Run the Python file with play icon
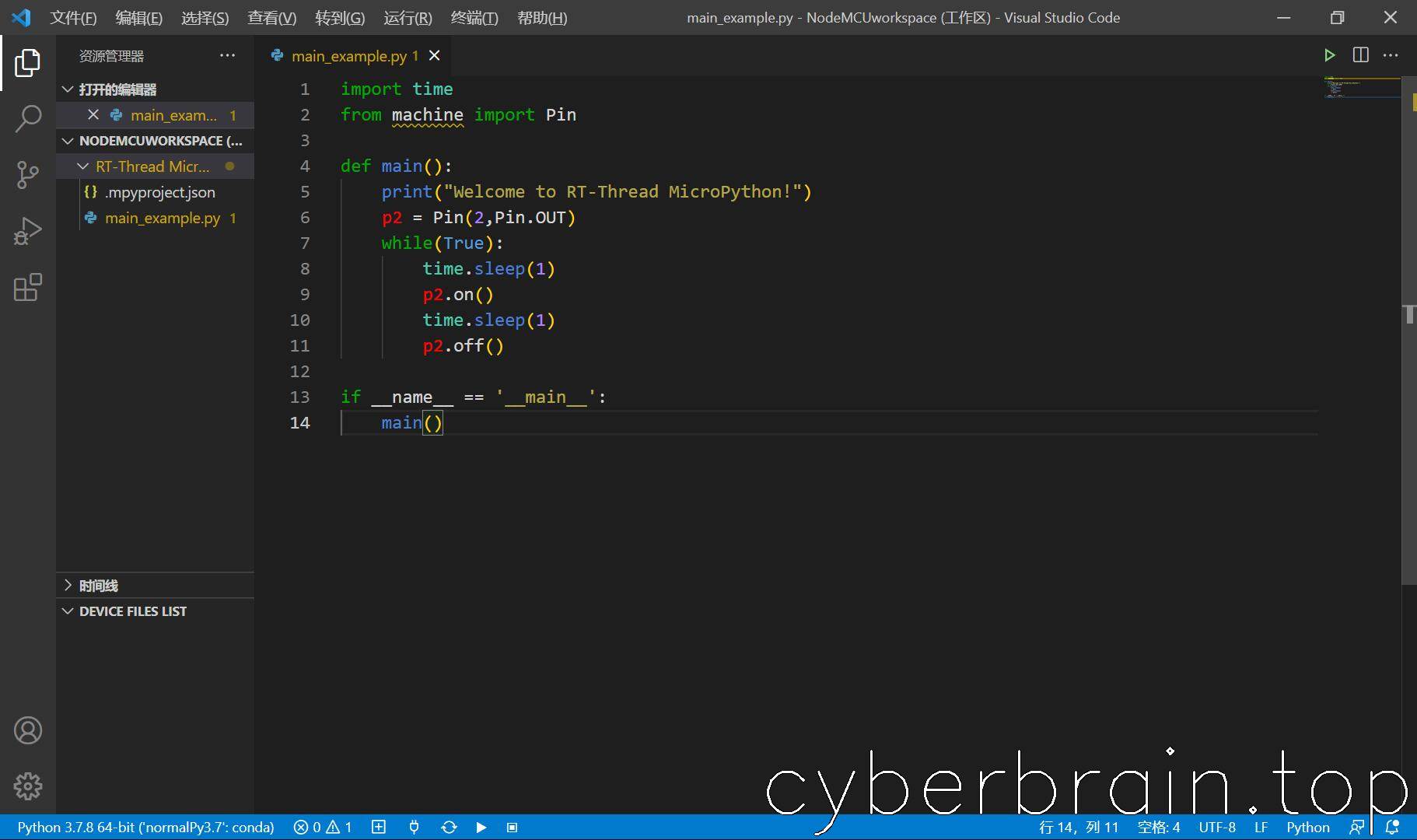Screen dimensions: 1417x840 pyautogui.click(x=1330, y=55)
